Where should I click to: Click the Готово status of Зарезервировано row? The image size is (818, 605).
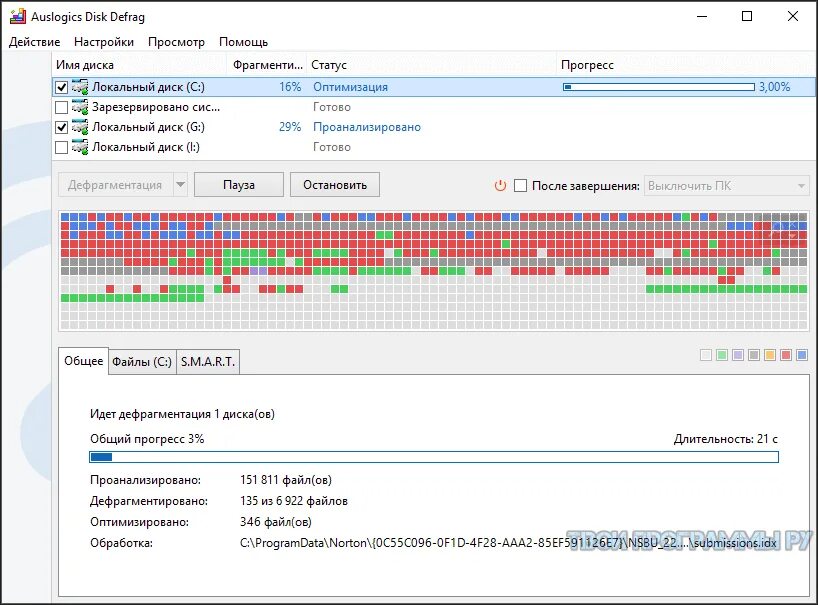[x=332, y=107]
